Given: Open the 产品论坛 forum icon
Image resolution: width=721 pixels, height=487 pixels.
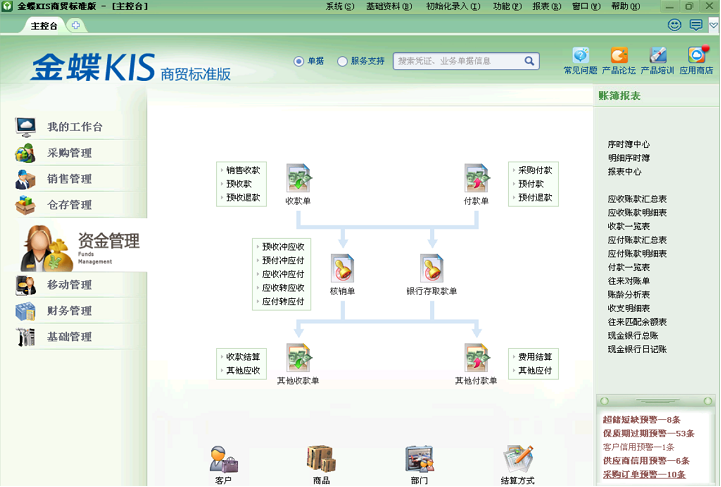Looking at the screenshot, I should point(619,55).
